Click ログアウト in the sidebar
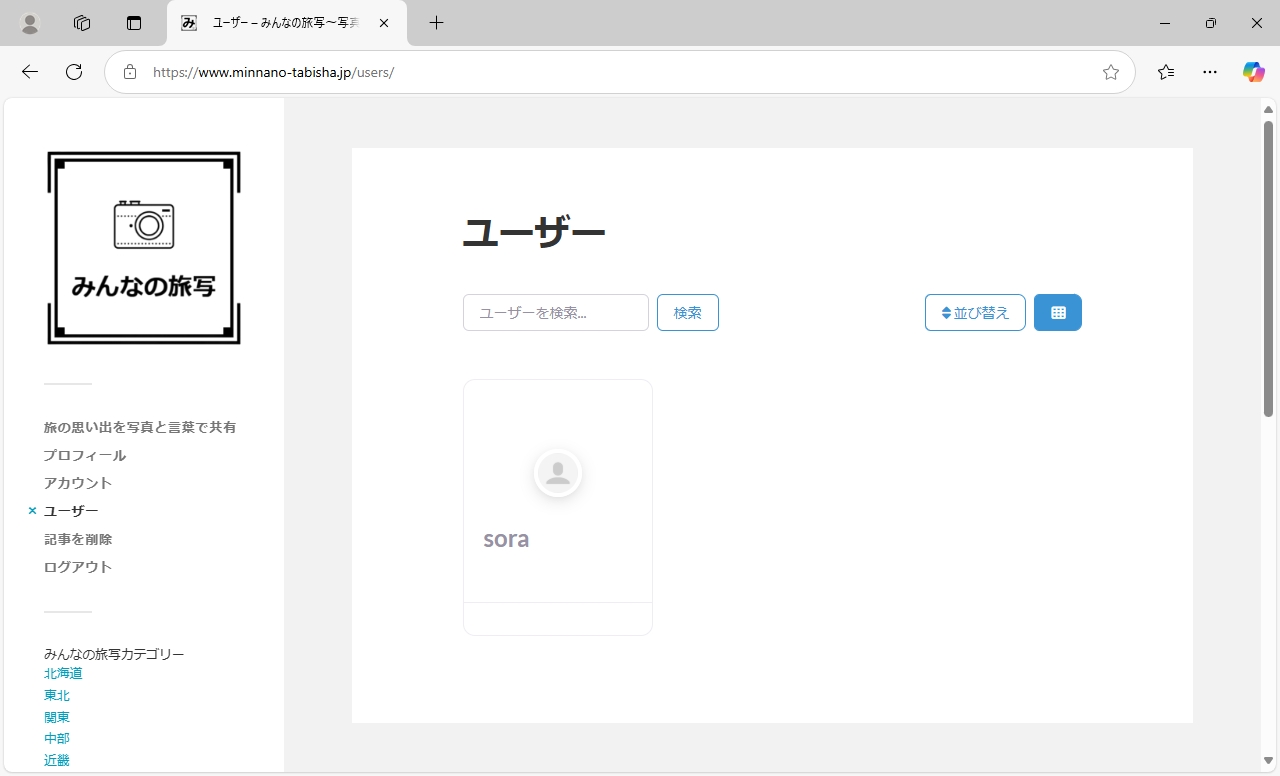The image size is (1280, 776). pos(78,567)
